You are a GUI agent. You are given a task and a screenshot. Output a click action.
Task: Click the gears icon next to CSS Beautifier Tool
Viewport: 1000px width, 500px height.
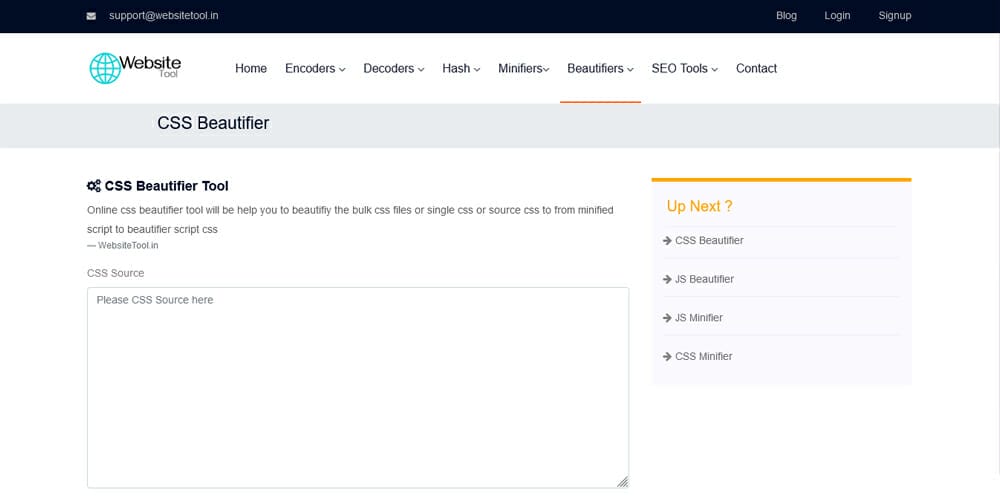tap(94, 186)
